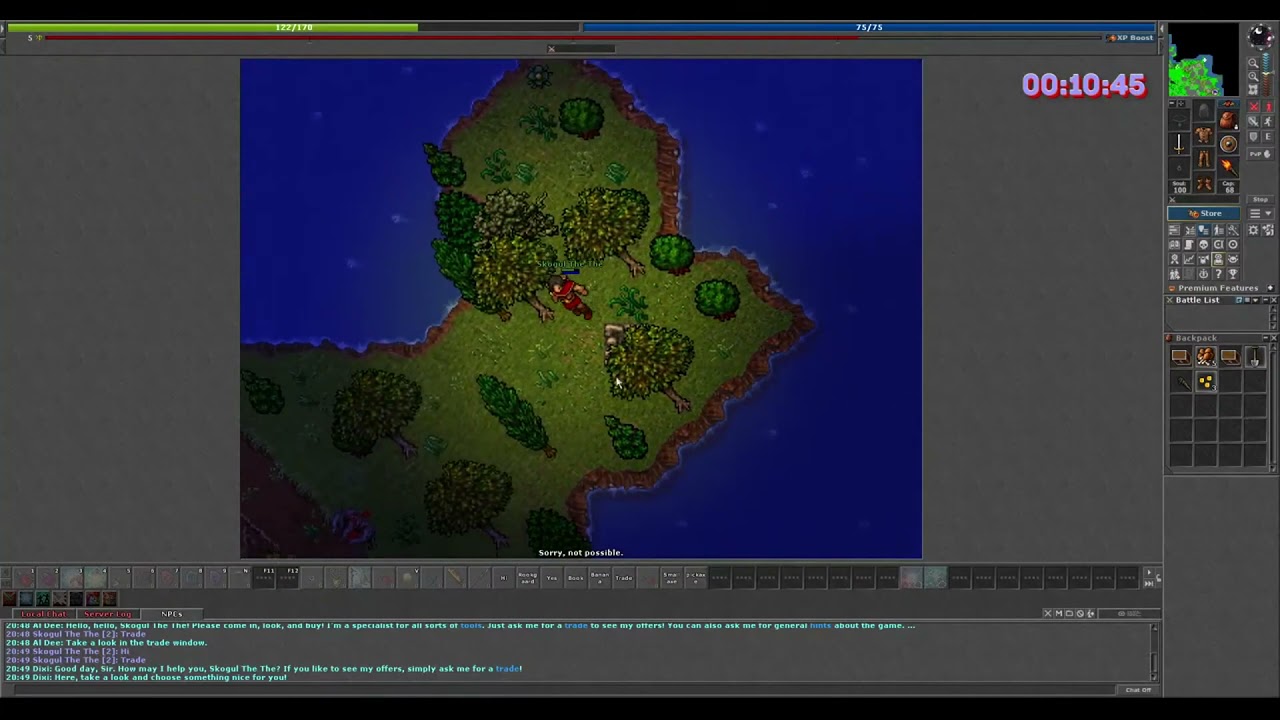This screenshot has height=720, width=1280.
Task: Click the Hi hotkey button
Action: (504, 577)
